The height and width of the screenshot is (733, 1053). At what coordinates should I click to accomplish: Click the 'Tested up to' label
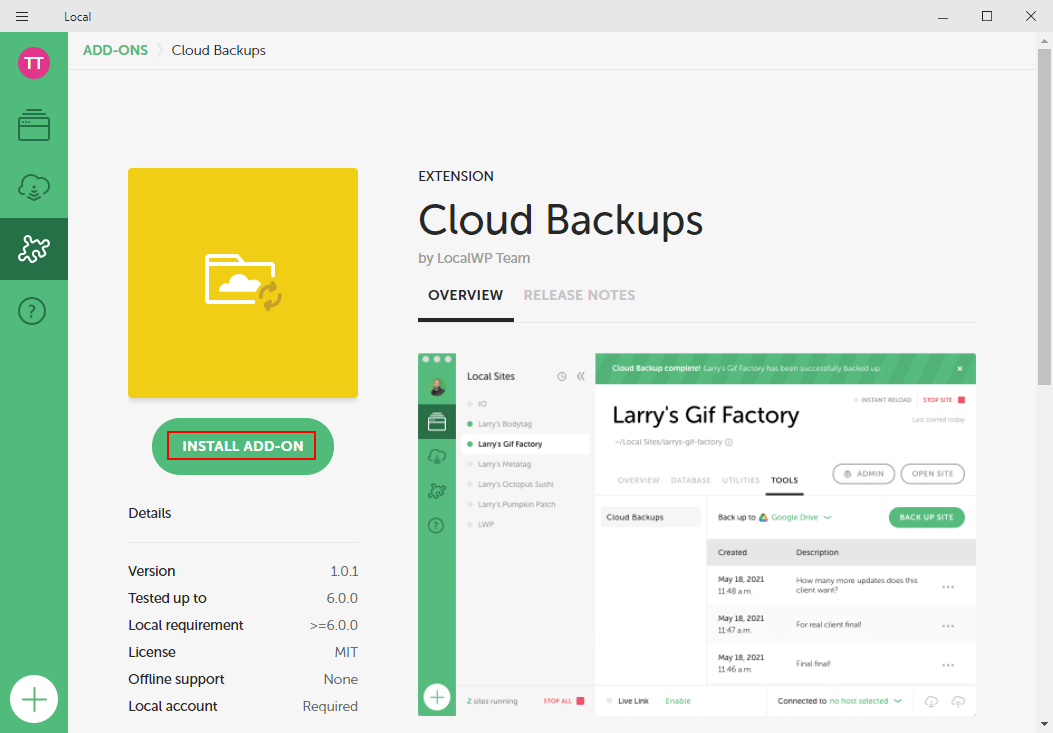pos(167,598)
